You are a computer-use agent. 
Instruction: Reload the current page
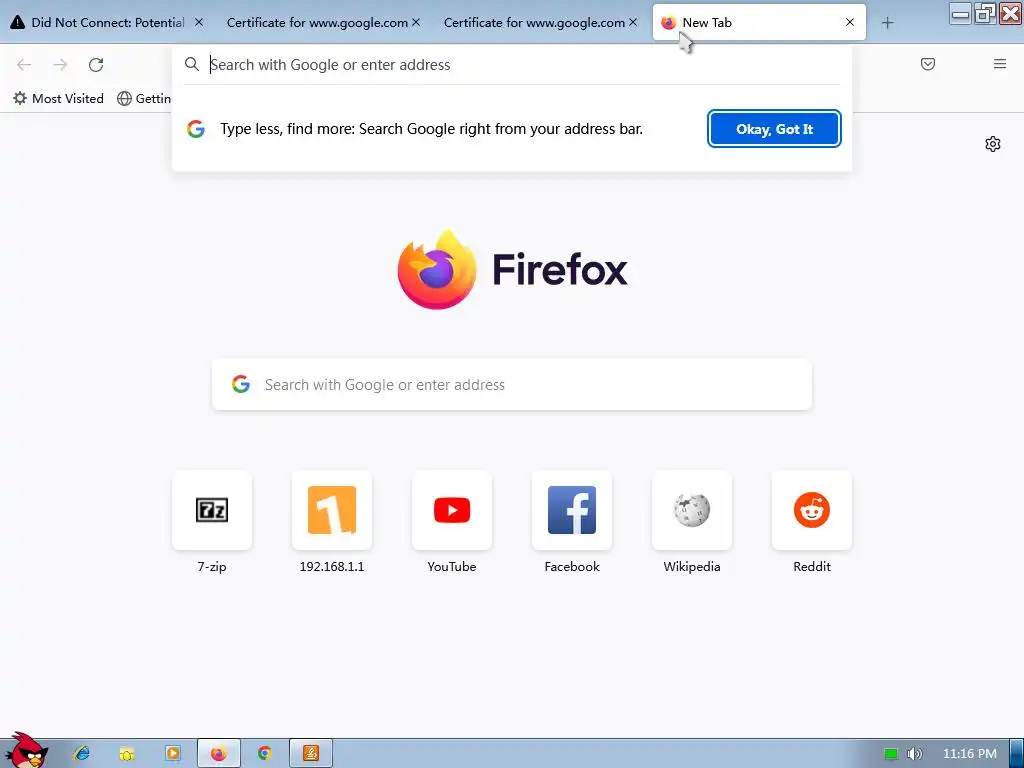pos(96,64)
